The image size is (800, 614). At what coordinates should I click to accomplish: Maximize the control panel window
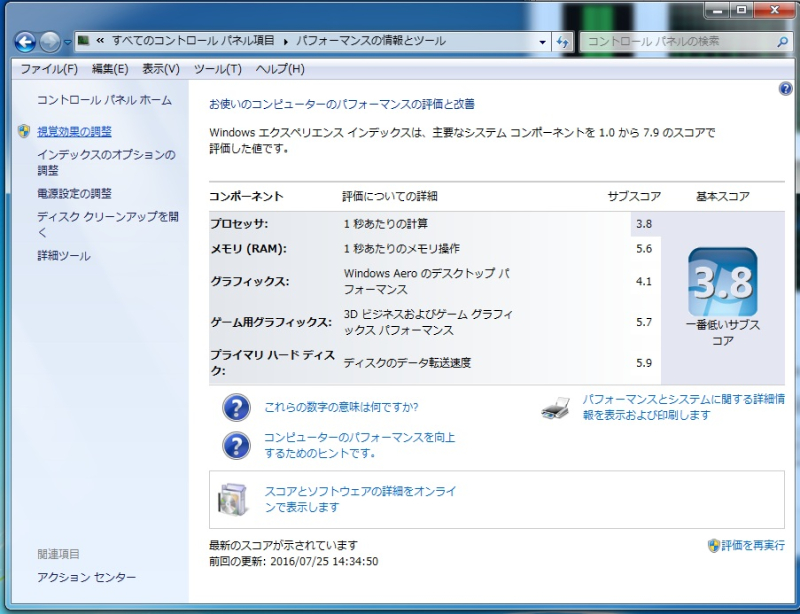(742, 10)
